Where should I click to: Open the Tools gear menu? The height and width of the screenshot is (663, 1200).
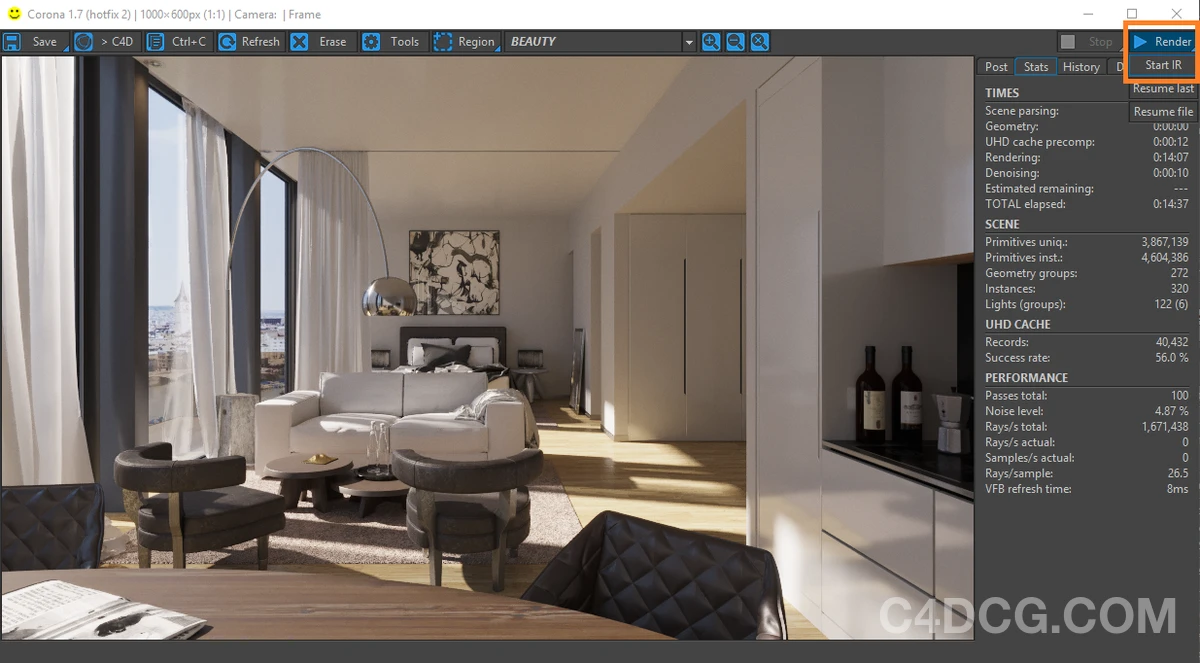coord(392,42)
